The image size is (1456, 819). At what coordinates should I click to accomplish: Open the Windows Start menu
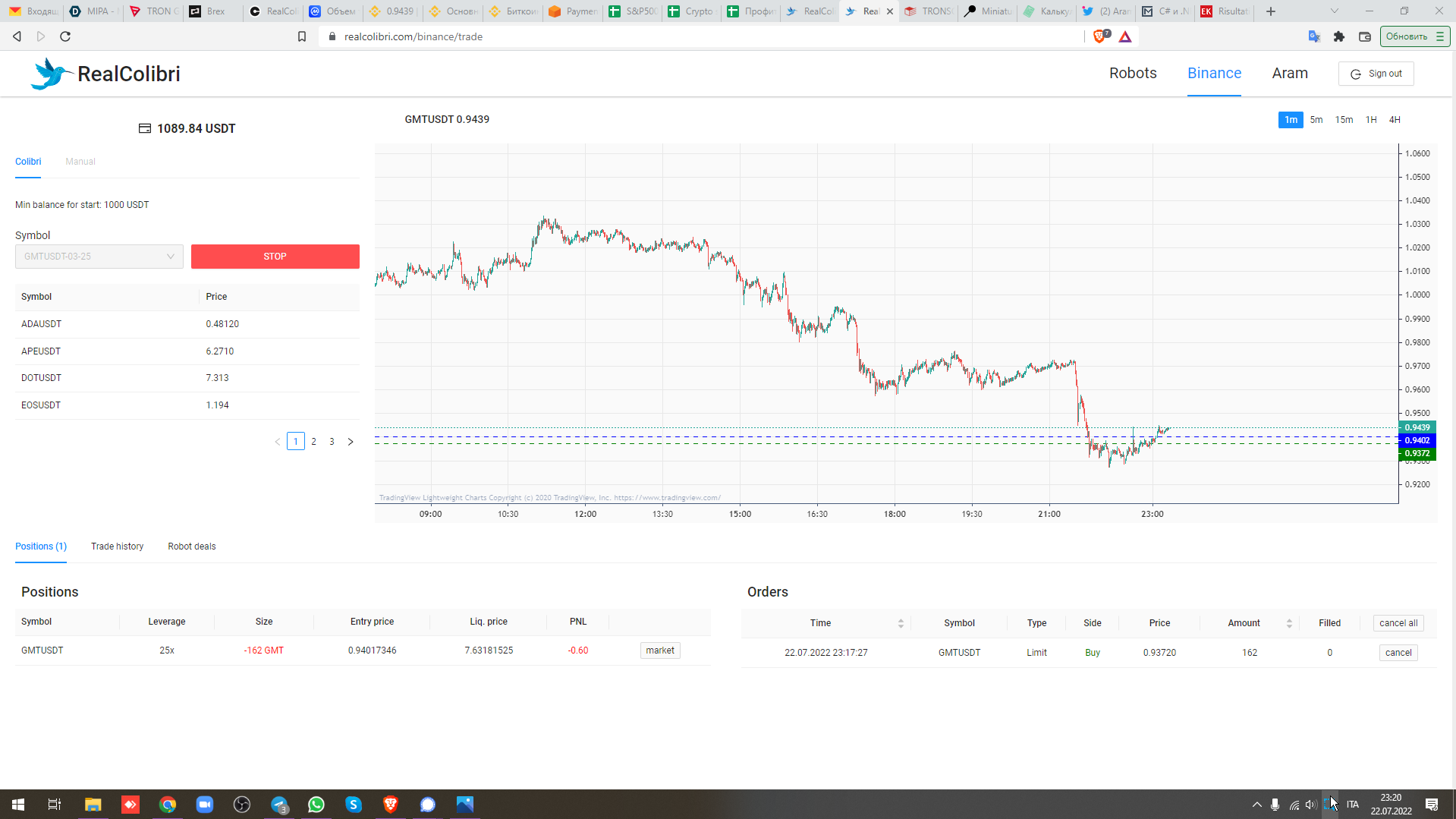(18, 805)
